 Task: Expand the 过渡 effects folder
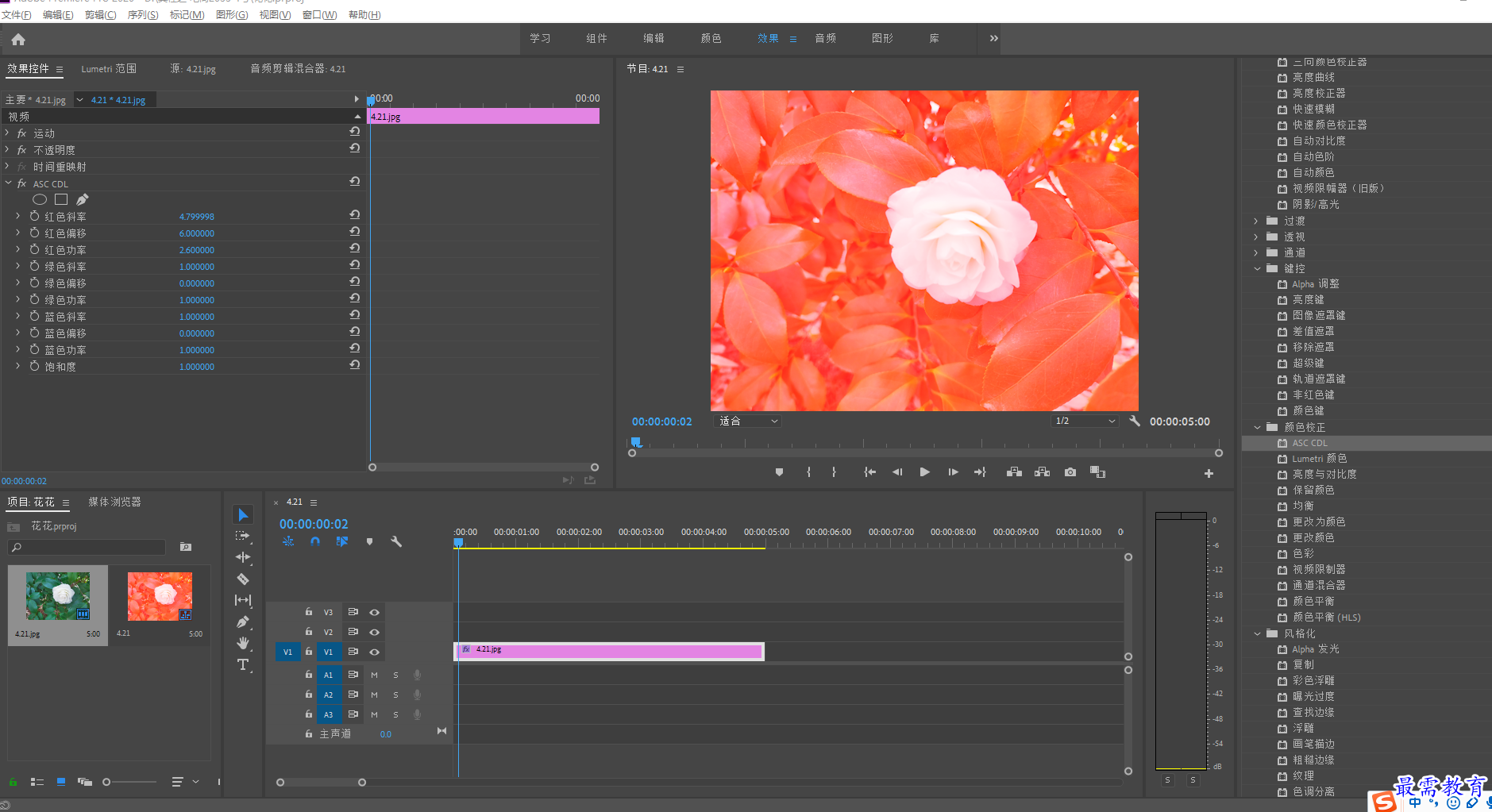[x=1256, y=221]
